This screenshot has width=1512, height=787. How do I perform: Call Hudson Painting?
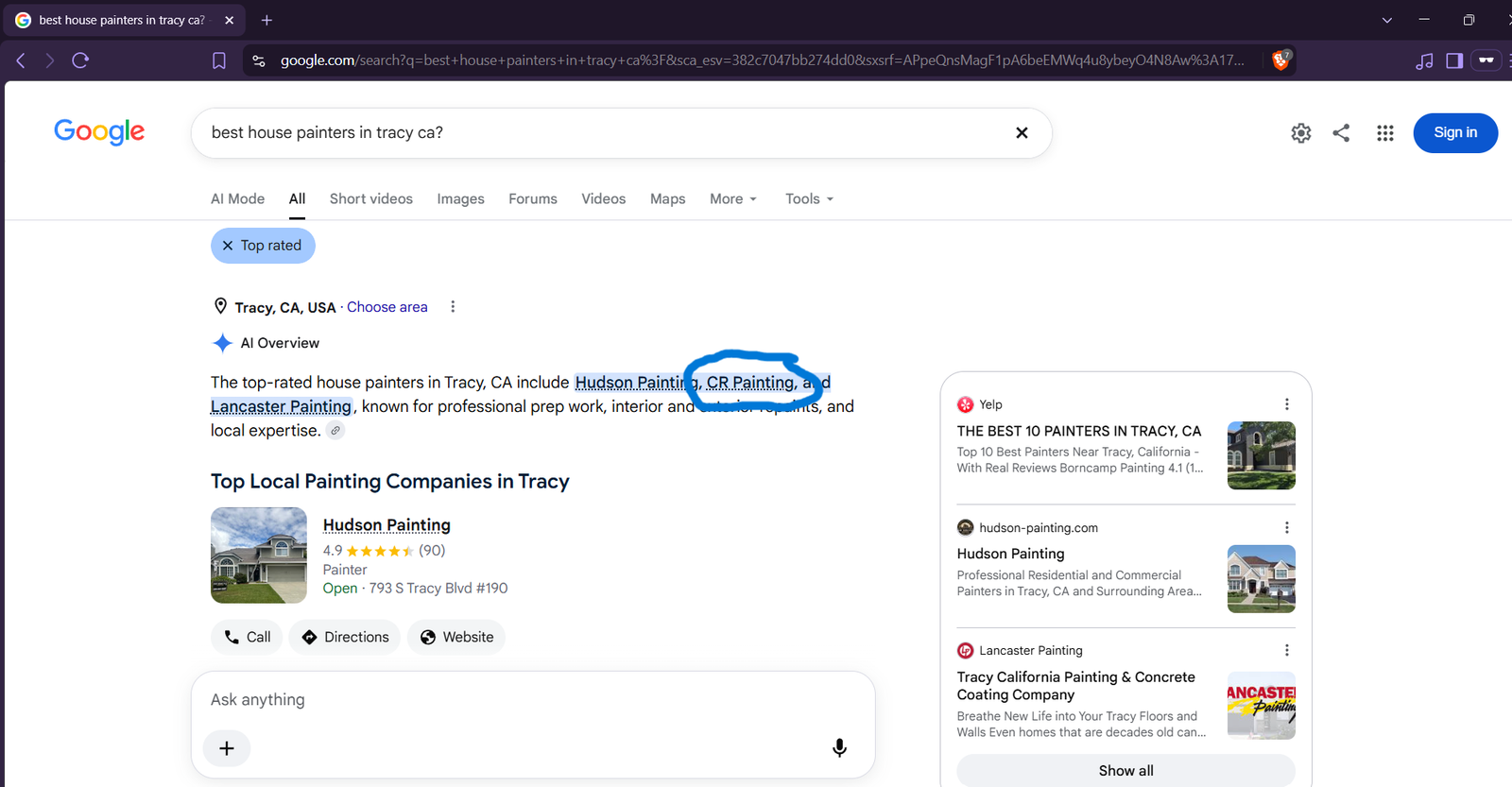click(248, 637)
